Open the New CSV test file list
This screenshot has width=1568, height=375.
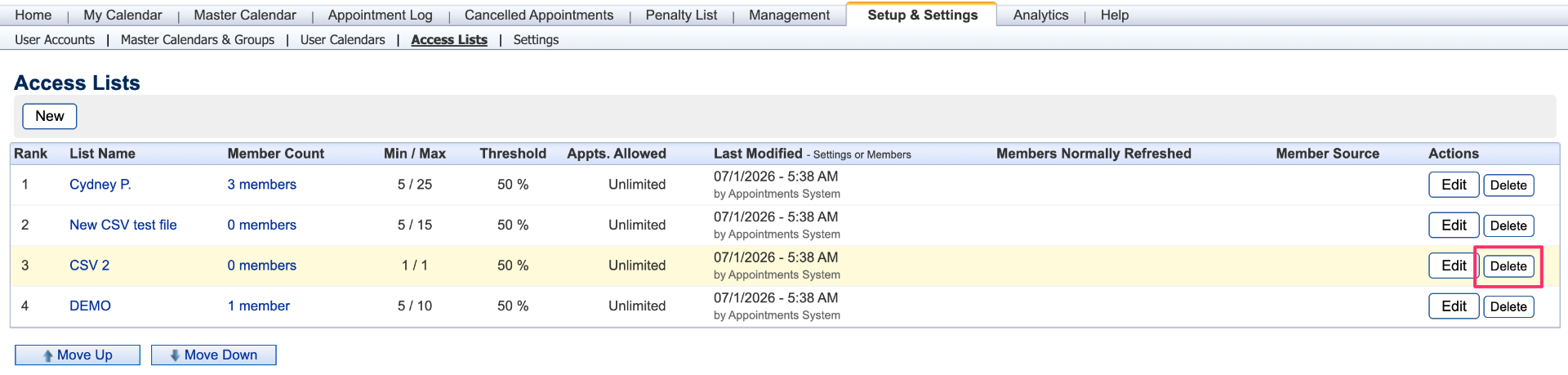point(123,225)
